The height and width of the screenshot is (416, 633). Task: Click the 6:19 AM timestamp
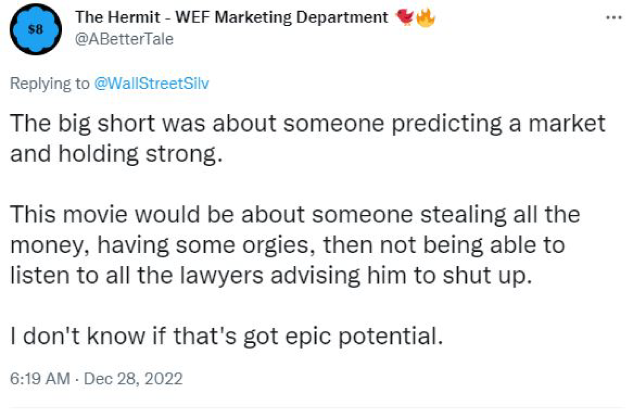38,380
